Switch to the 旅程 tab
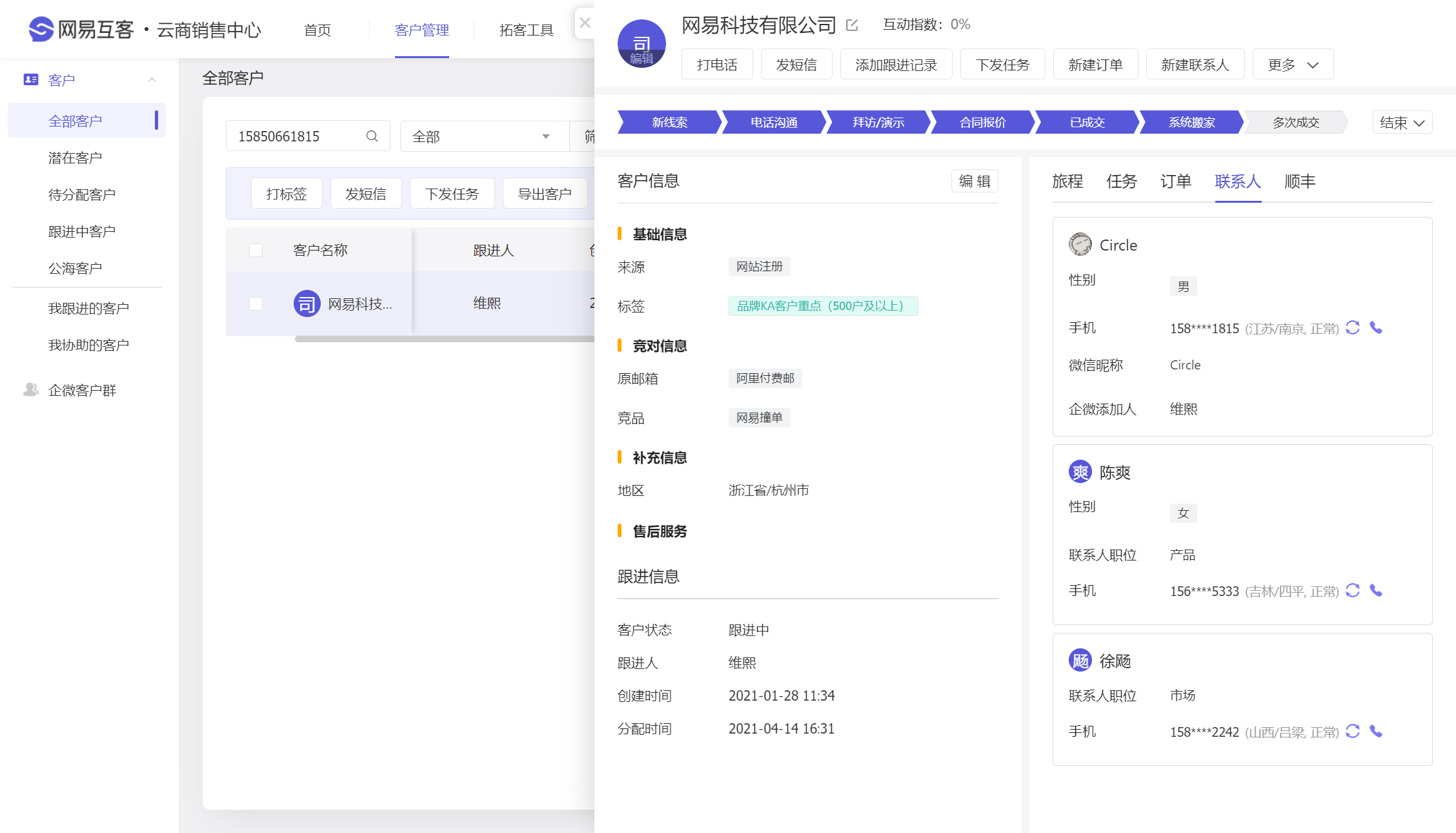 (1067, 181)
